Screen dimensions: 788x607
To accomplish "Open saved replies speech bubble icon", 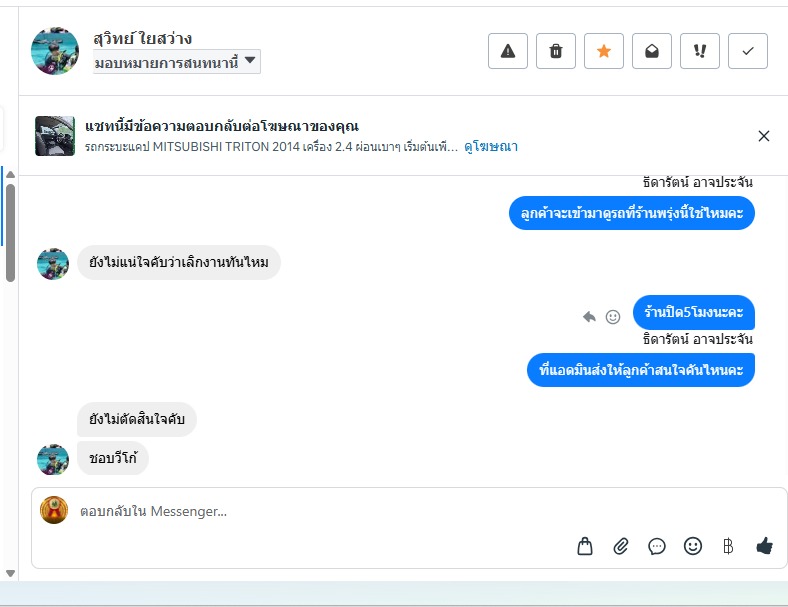I will pyautogui.click(x=657, y=546).
